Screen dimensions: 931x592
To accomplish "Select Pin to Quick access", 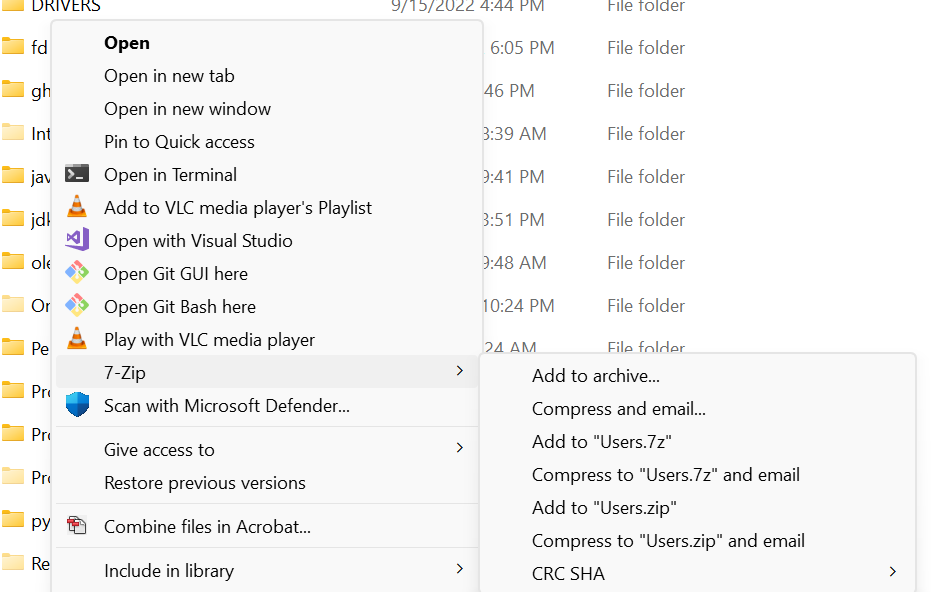I will 179,142.
